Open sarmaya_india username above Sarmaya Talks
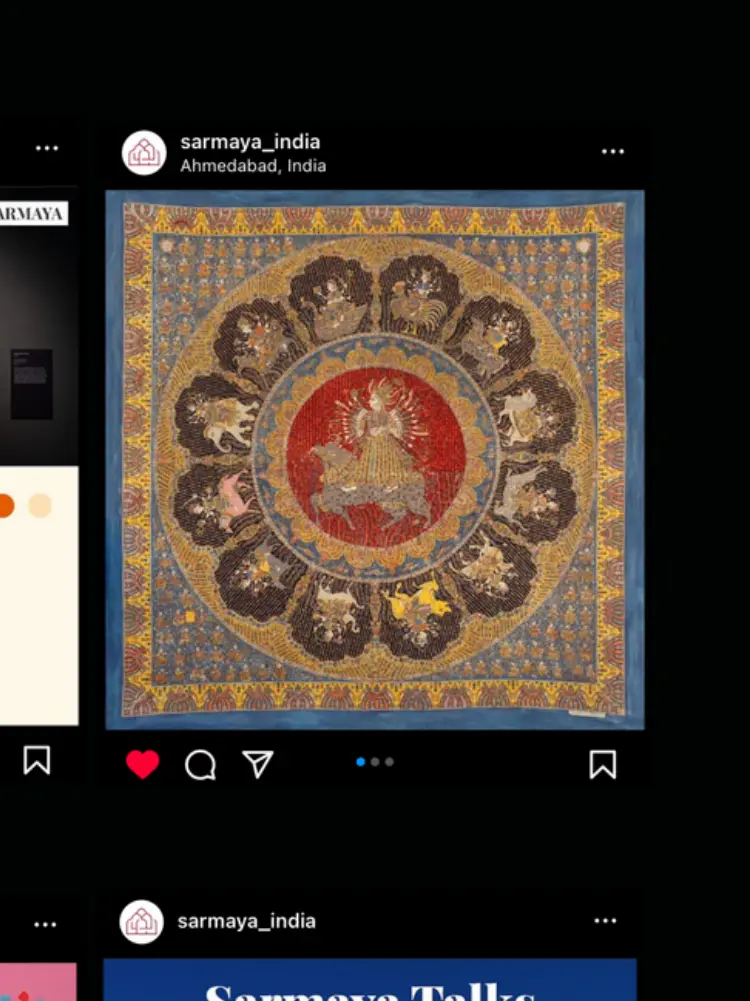This screenshot has width=750, height=1001. 246,921
